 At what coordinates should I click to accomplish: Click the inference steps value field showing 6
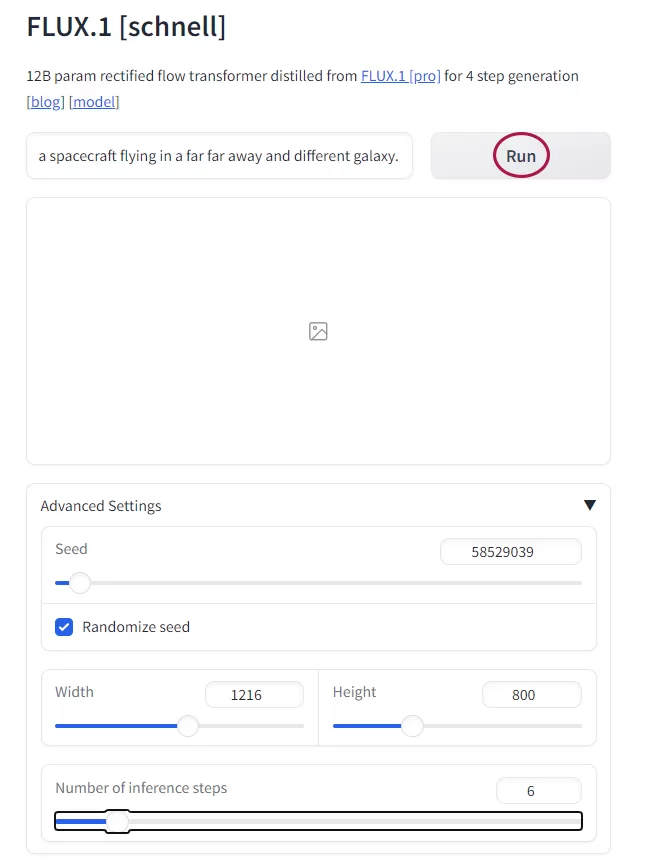[538, 791]
